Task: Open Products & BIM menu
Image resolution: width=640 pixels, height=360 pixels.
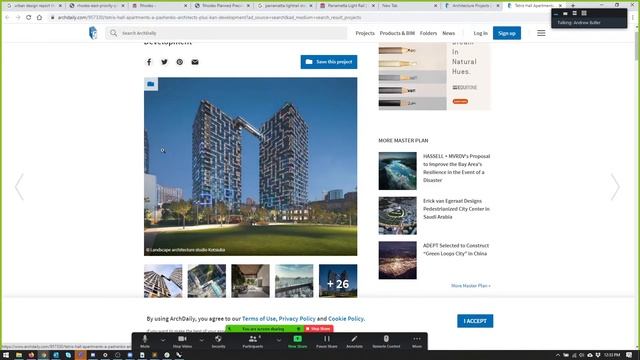Action: 397,33
